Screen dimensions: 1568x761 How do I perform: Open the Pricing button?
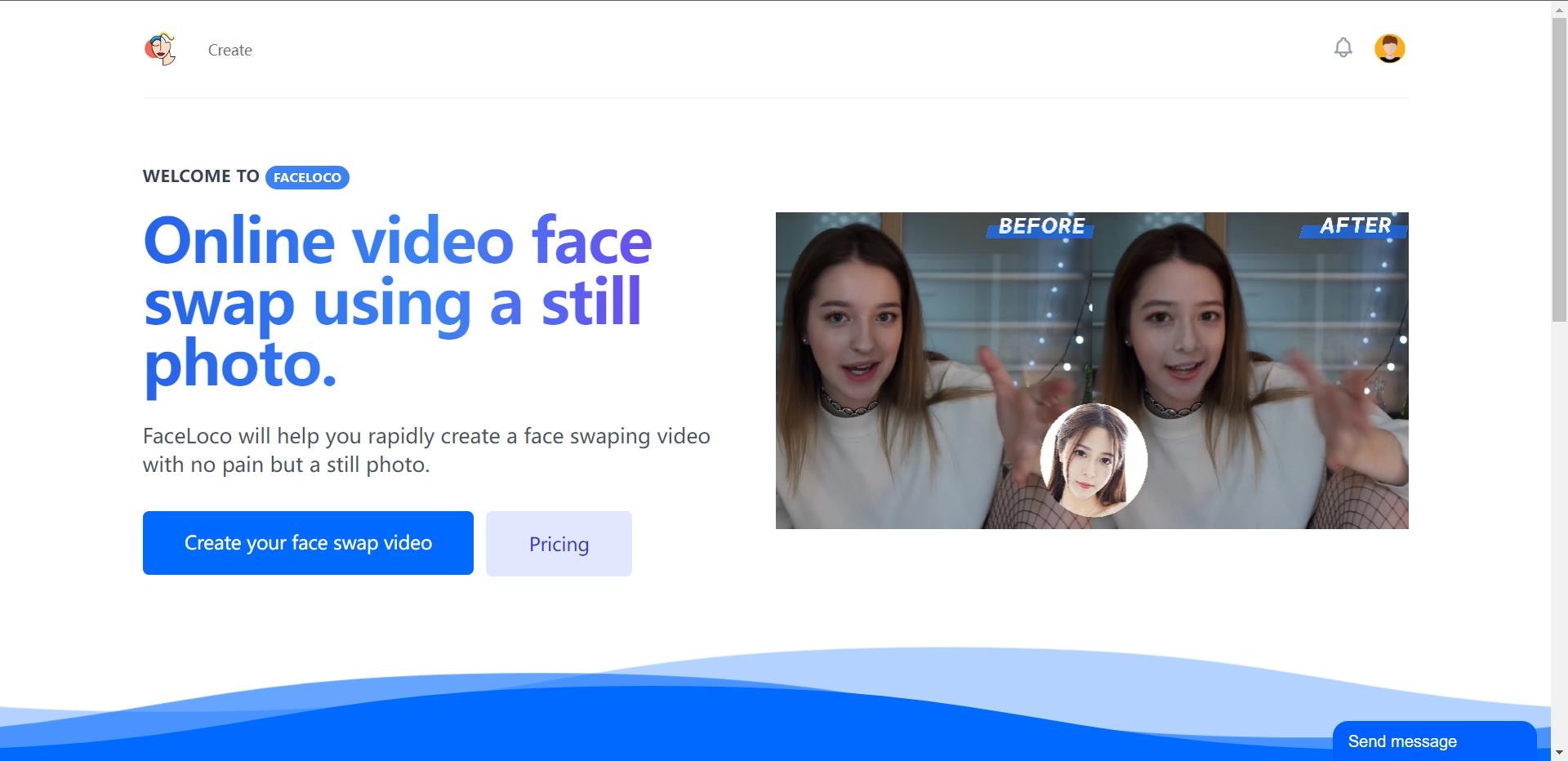[x=559, y=544]
